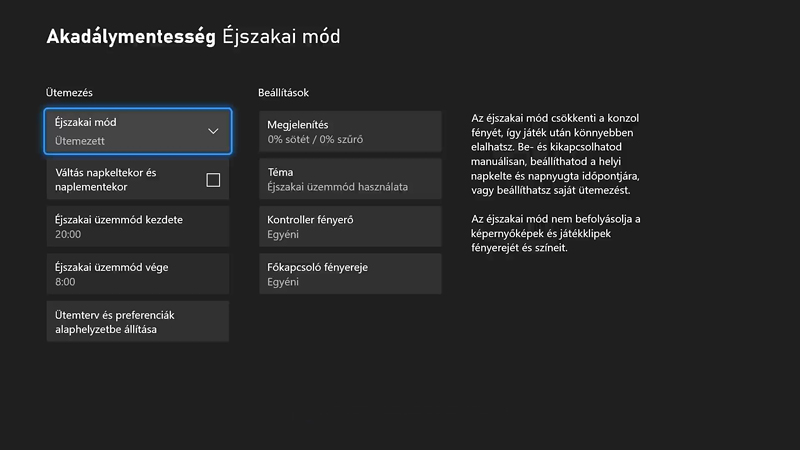800x450 pixels.
Task: Open the Téma option
Action: [x=349, y=179]
